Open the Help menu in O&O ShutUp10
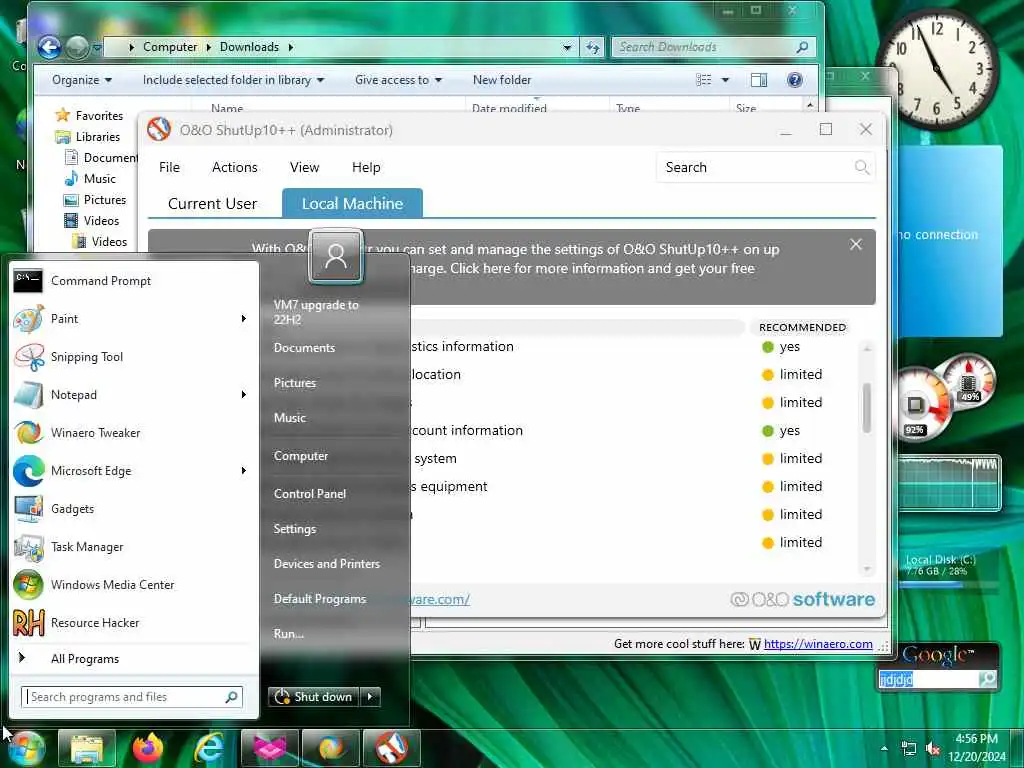1024x768 pixels. point(366,167)
